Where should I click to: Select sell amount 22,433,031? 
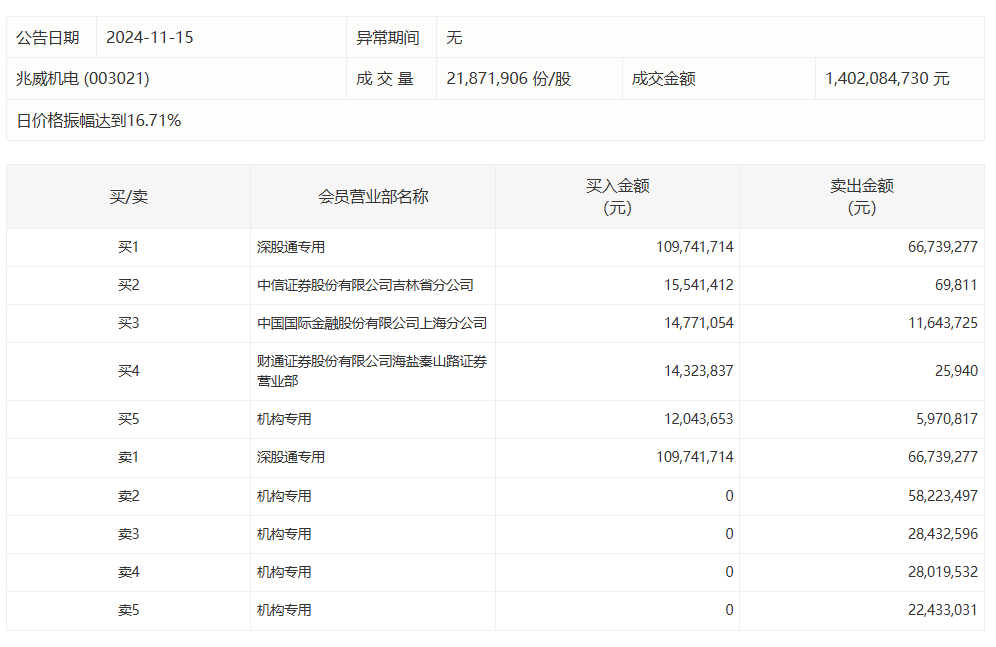click(x=943, y=610)
